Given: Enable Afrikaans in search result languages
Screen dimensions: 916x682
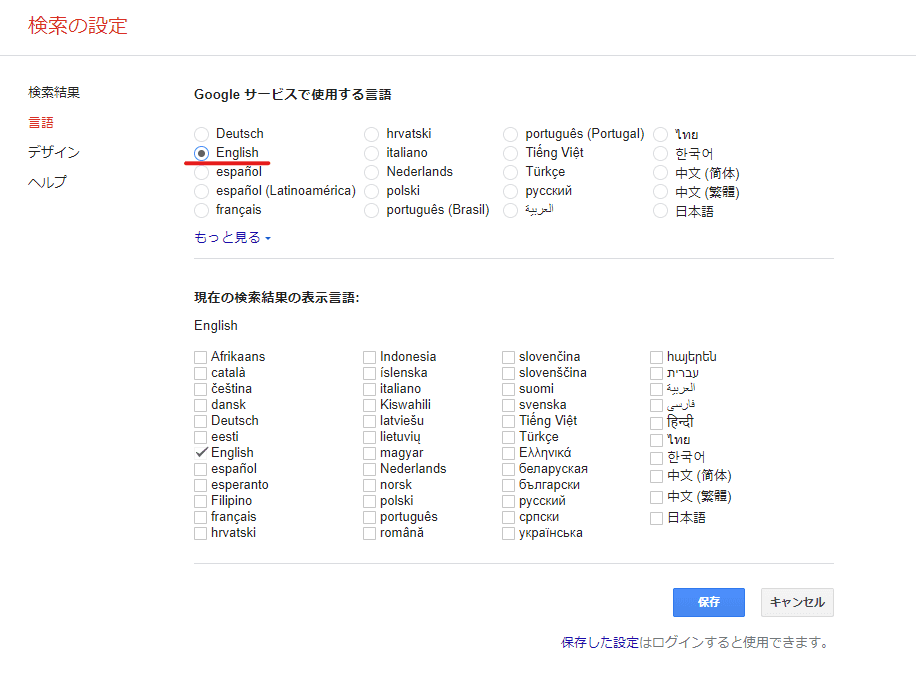Looking at the screenshot, I should tap(201, 357).
